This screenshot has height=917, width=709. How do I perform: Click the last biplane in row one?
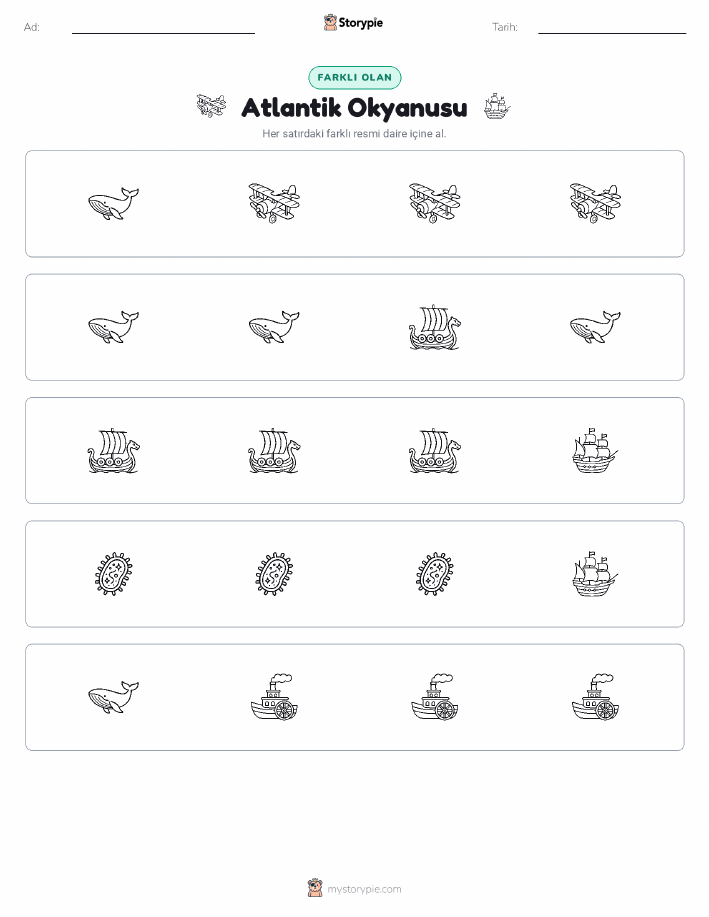[x=595, y=204]
